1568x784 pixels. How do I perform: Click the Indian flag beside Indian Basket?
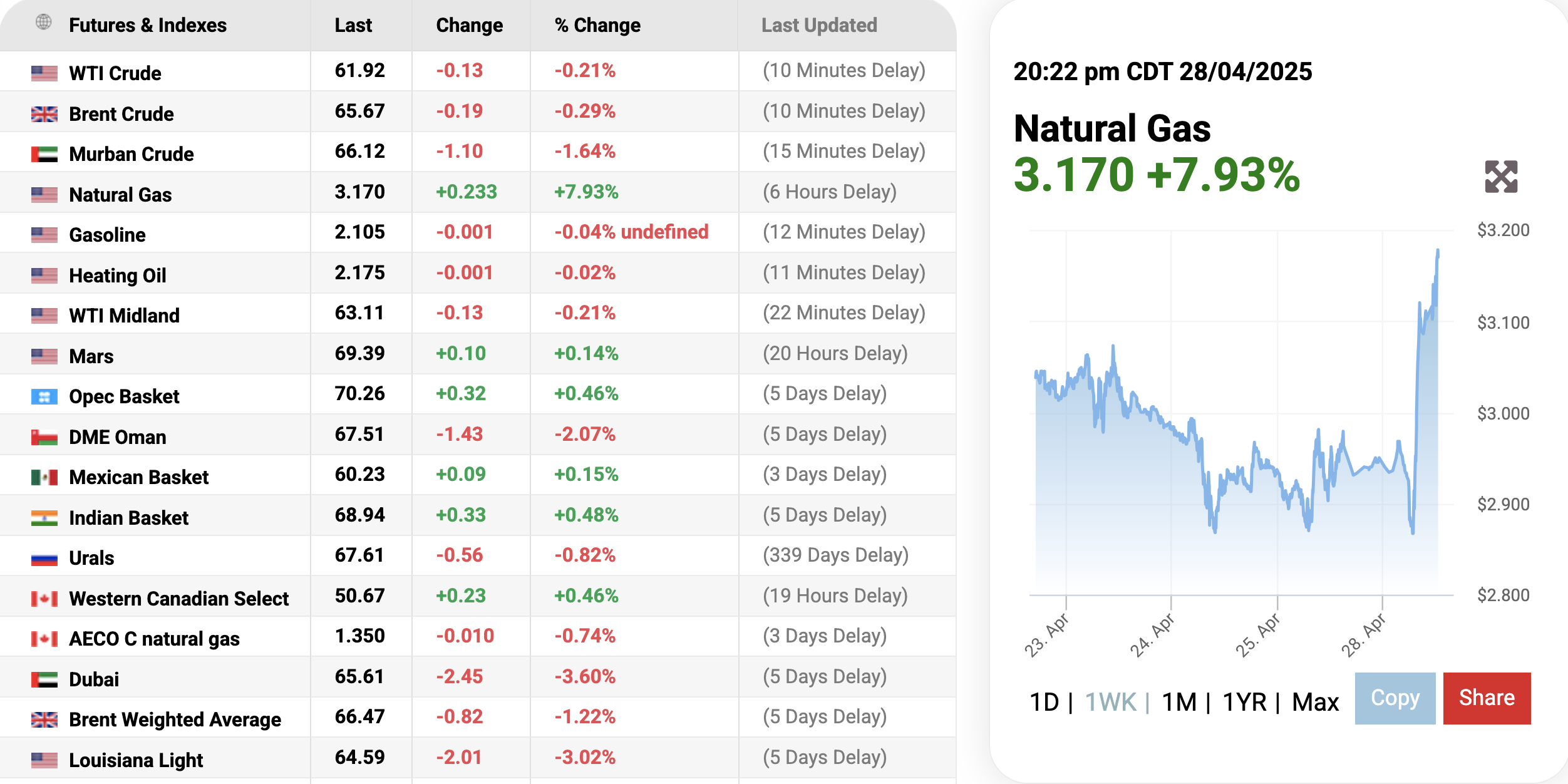(x=44, y=518)
